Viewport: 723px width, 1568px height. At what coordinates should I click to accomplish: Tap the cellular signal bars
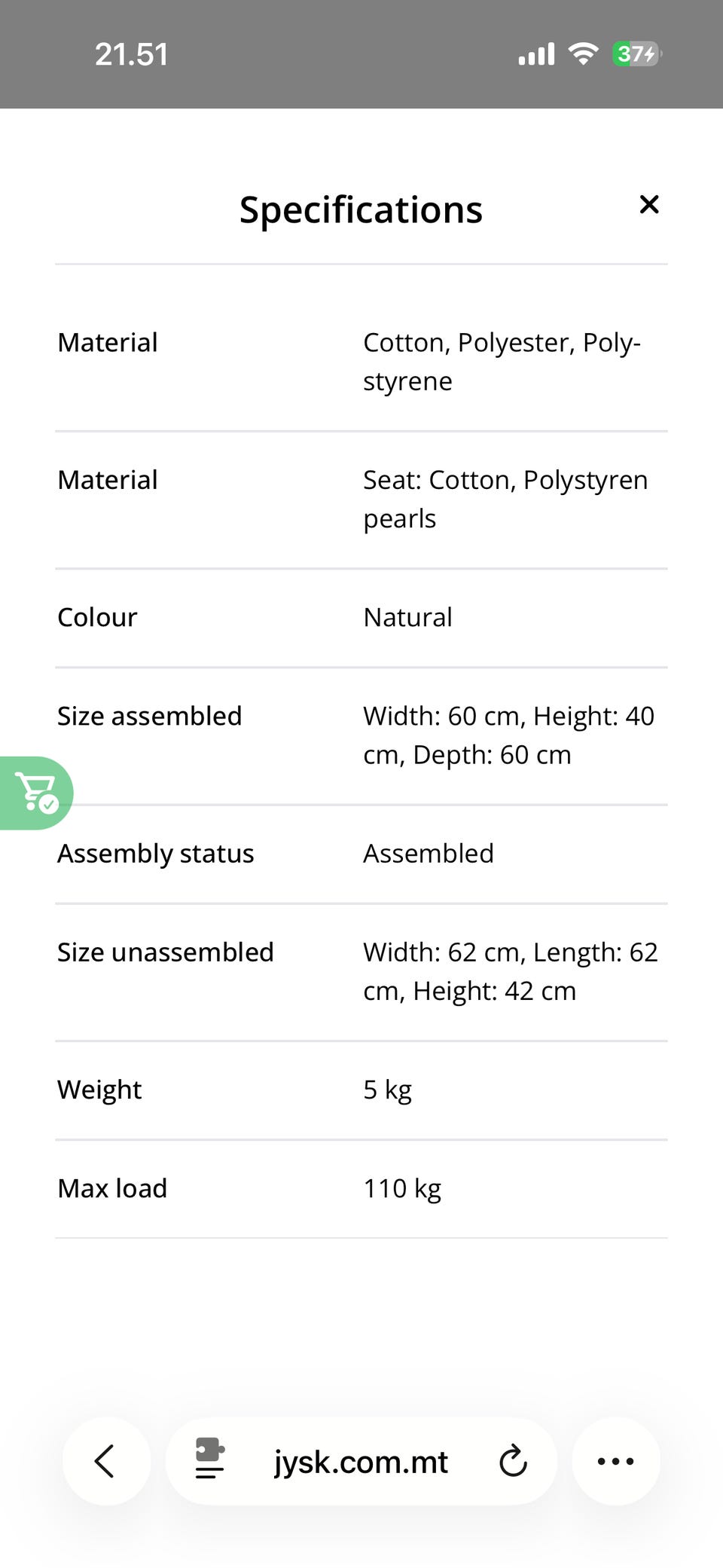(536, 54)
